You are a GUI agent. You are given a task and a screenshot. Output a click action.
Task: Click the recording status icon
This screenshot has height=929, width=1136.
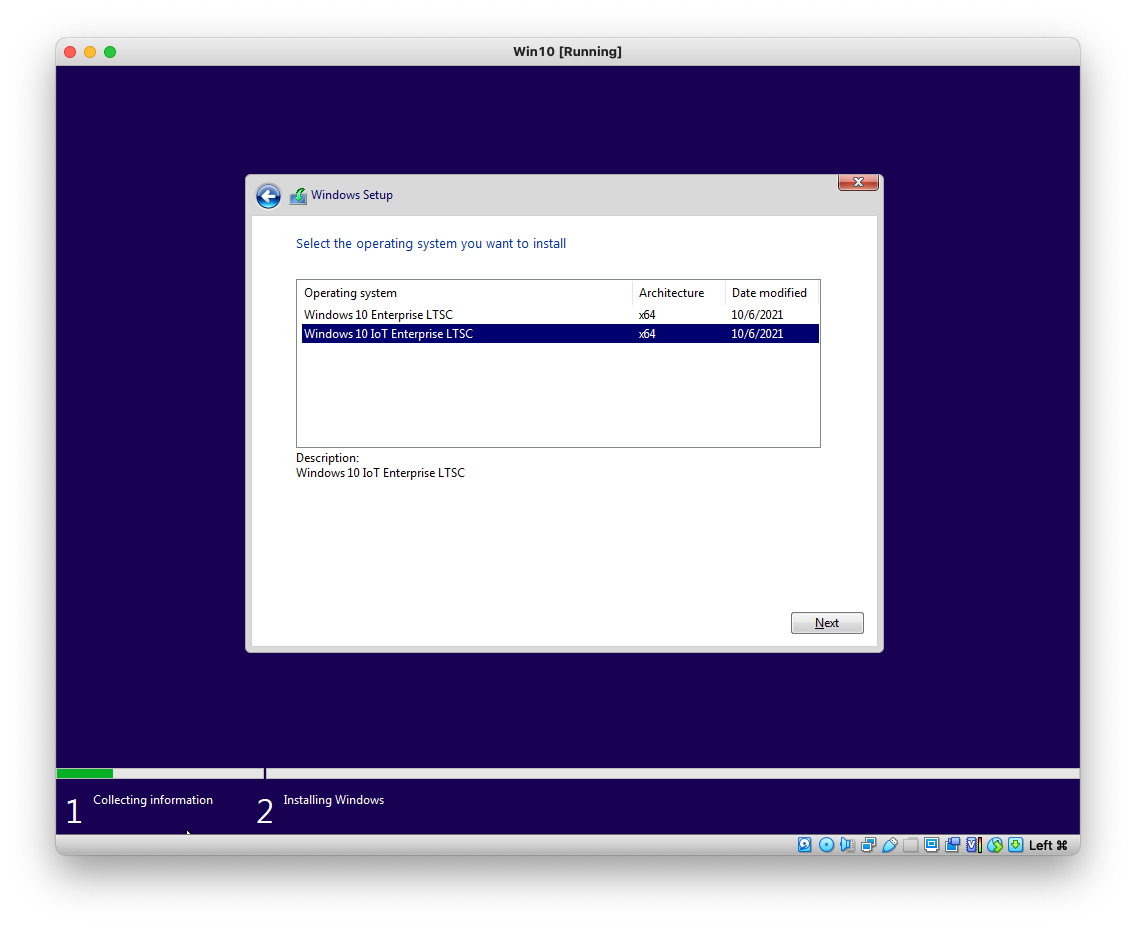[953, 845]
